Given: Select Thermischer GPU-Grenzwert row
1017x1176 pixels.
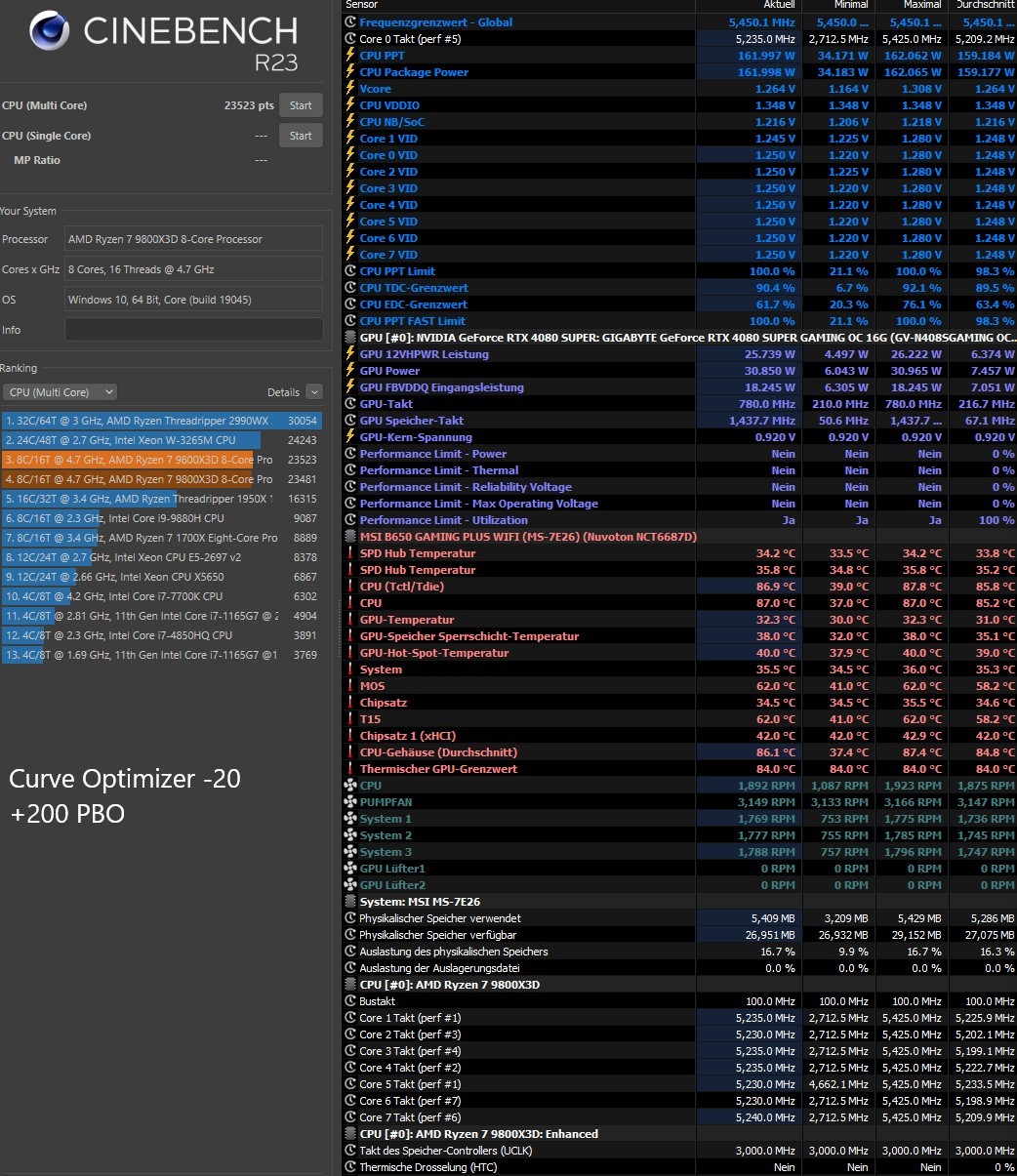Looking at the screenshot, I should 680,769.
